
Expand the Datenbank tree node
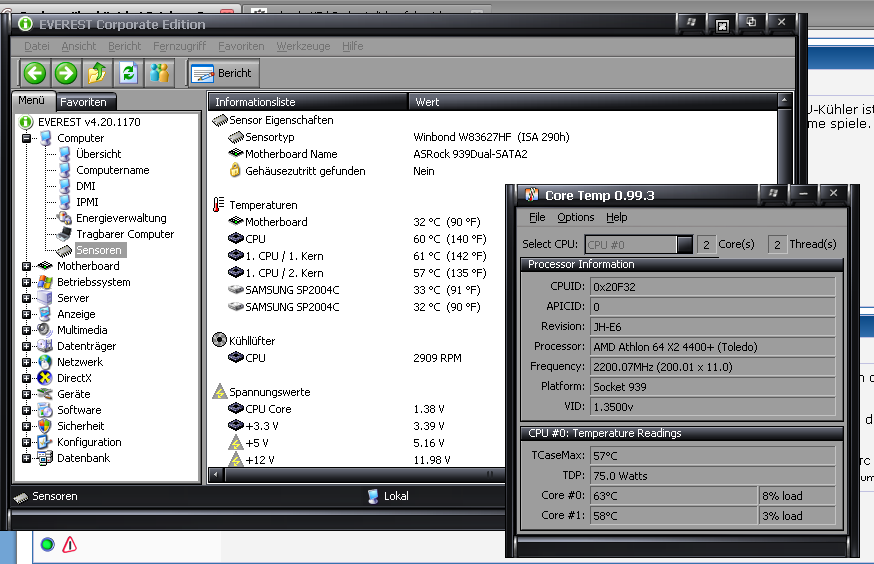pyautogui.click(x=26, y=458)
